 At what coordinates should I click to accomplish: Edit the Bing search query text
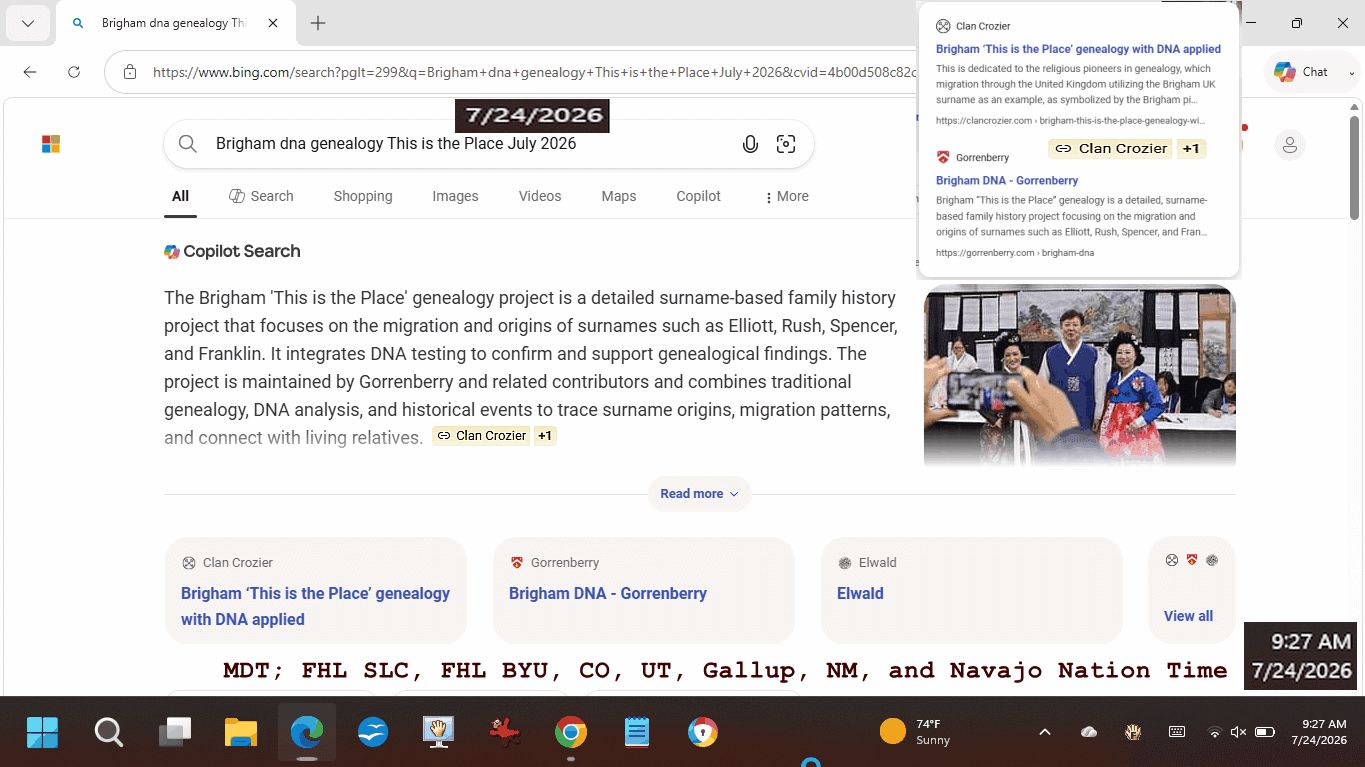tap(396, 144)
